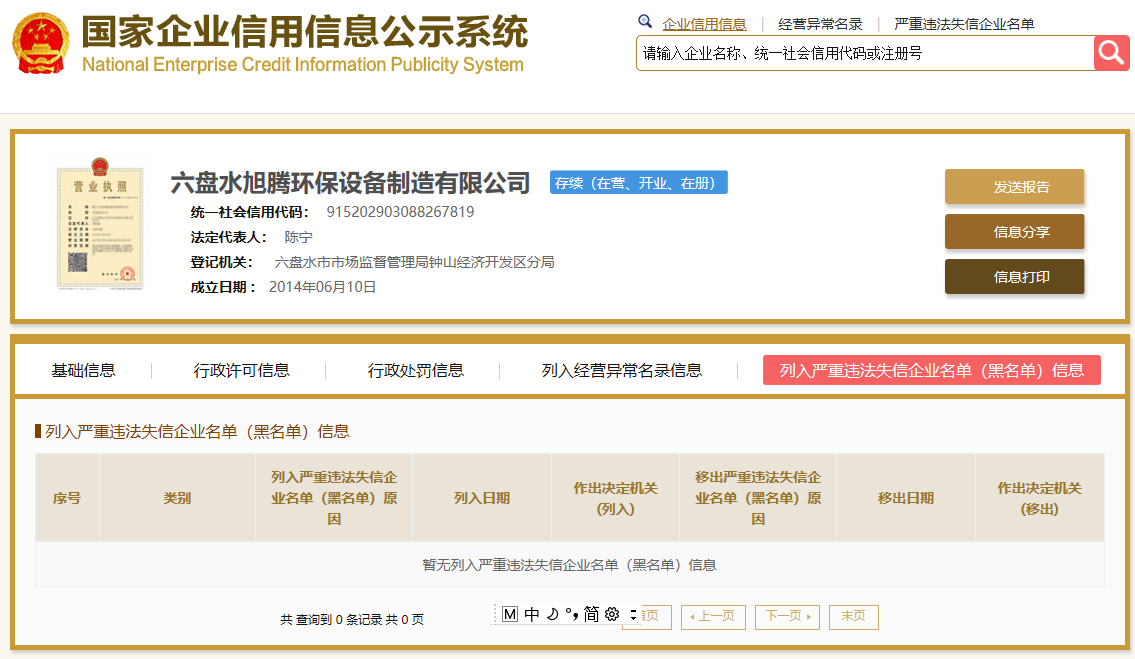Select the 企业信用信息 search category
The image size is (1135, 659).
704,24
